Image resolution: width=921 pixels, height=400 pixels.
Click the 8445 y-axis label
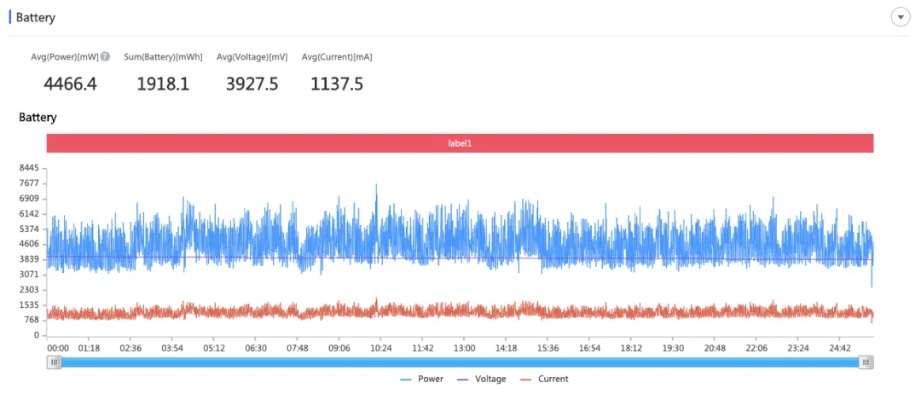tap(28, 168)
